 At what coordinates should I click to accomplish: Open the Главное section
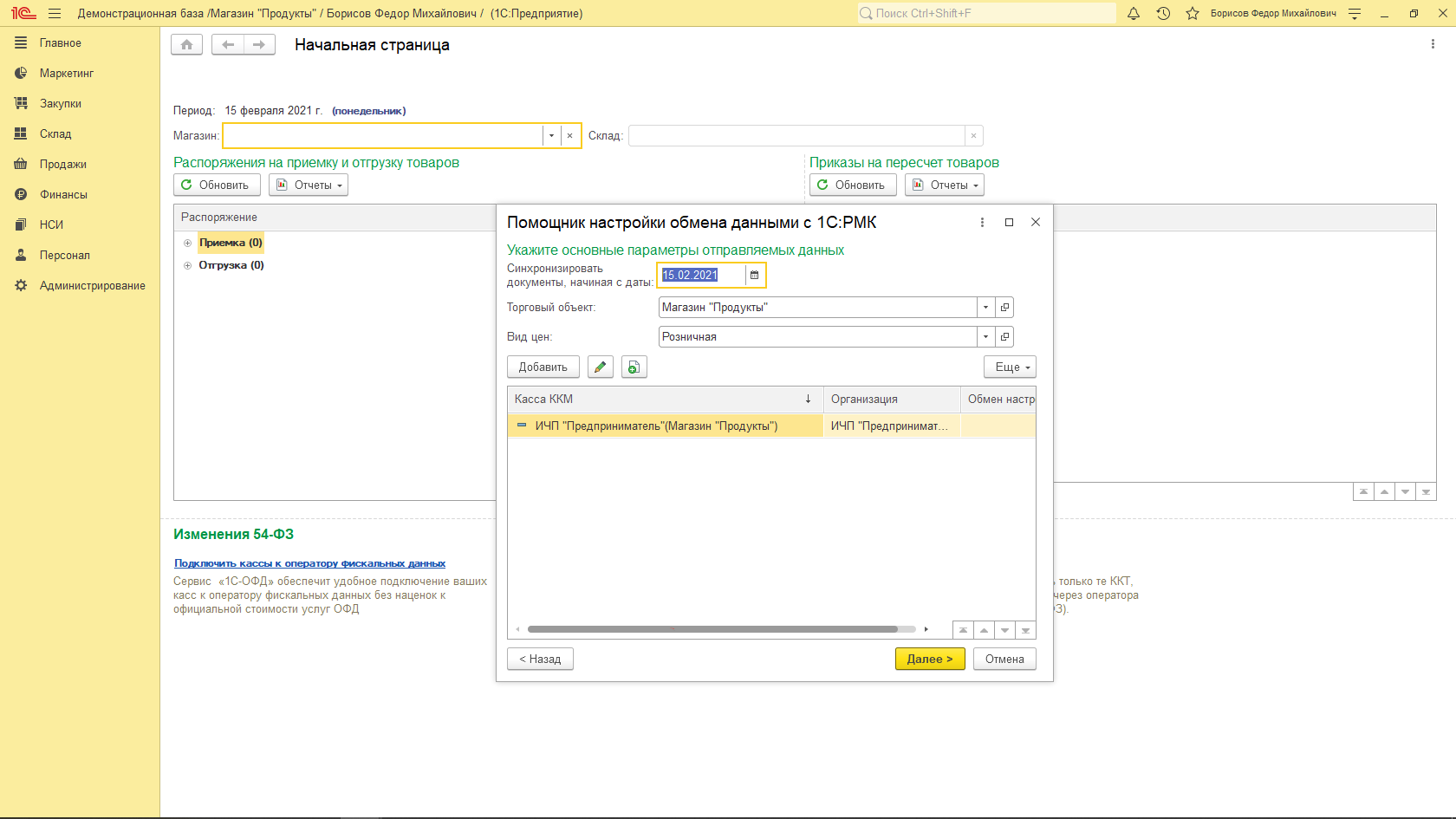[60, 42]
